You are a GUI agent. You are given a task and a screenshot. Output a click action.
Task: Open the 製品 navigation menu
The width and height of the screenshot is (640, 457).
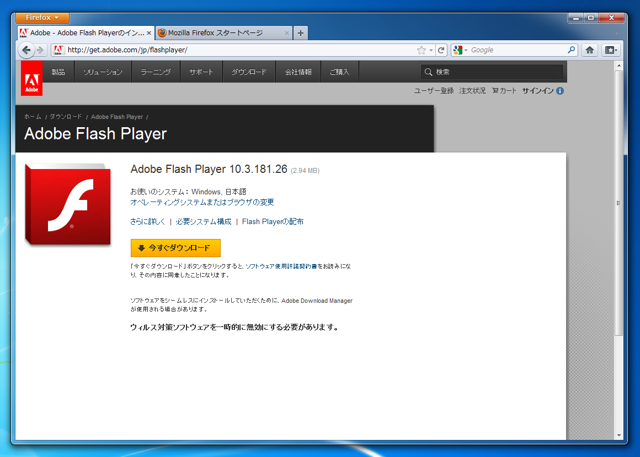pos(58,72)
